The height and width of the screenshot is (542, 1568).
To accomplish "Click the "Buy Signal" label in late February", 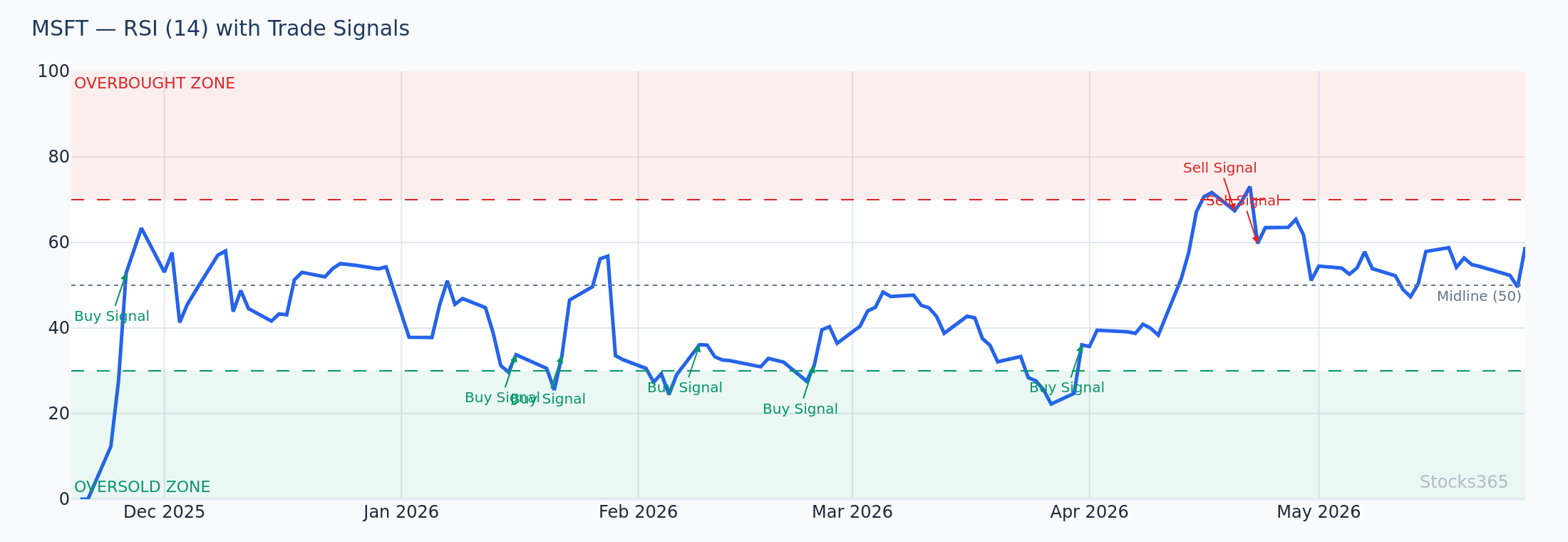I will 800,409.
